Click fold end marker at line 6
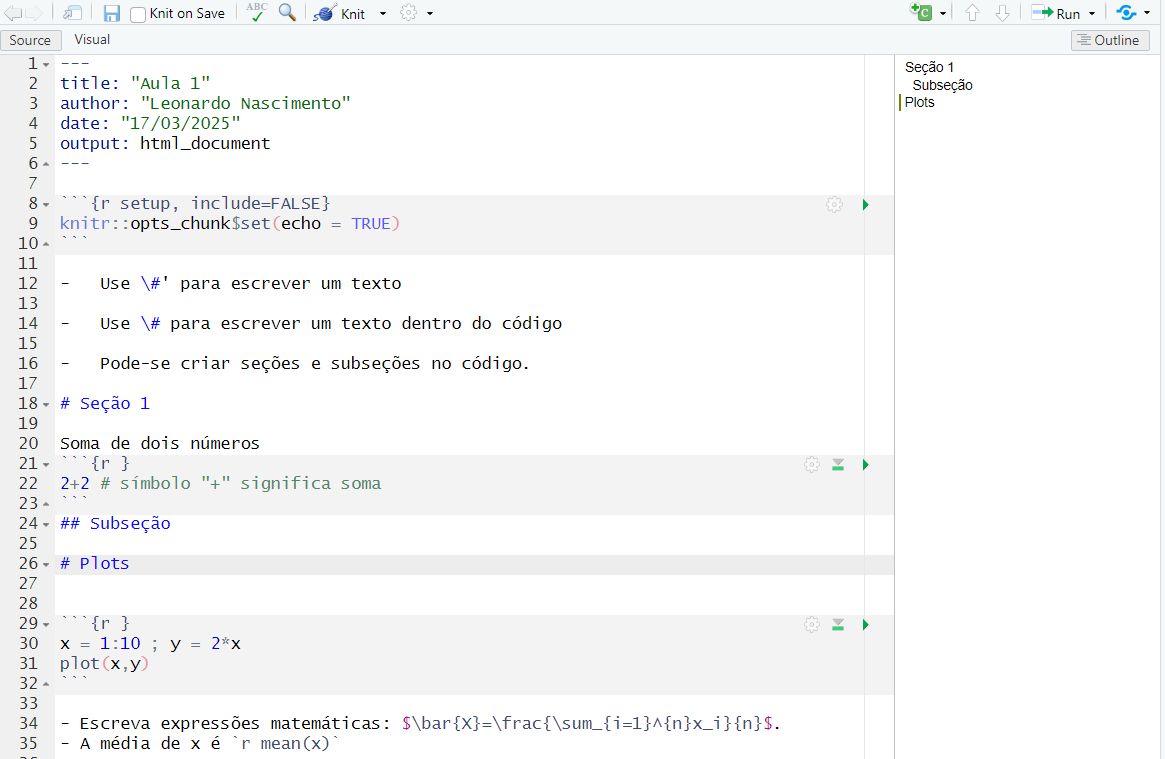This screenshot has width=1165, height=759. pyautogui.click(x=46, y=163)
